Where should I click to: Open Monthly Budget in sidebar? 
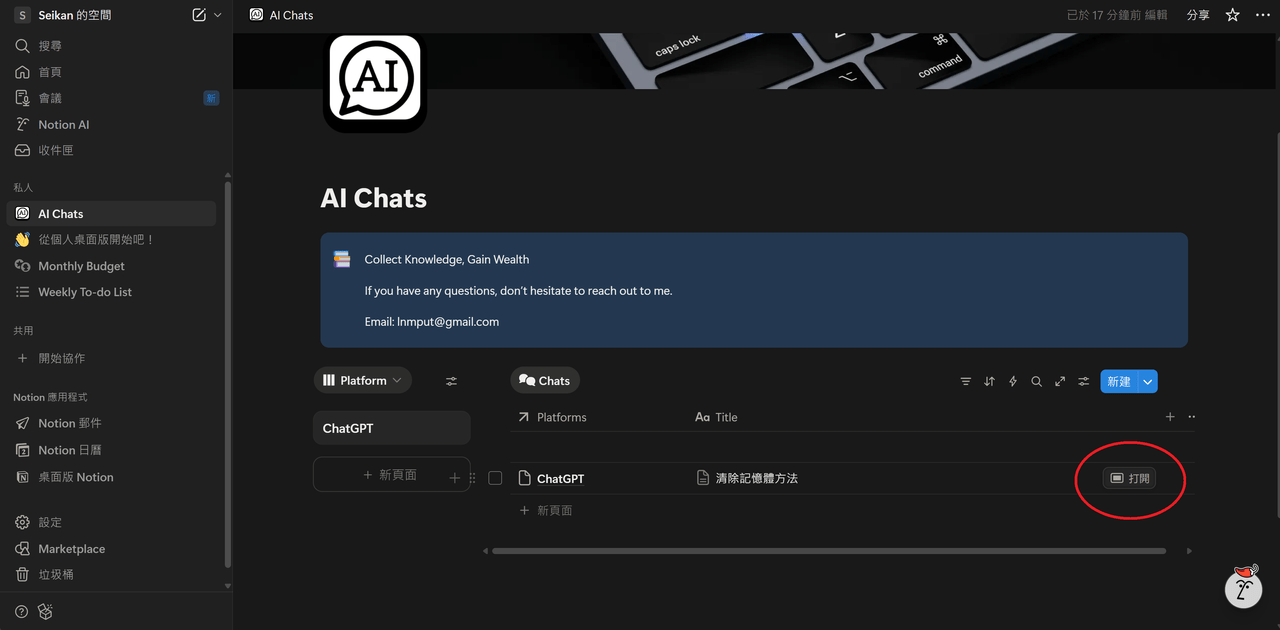tap(81, 266)
